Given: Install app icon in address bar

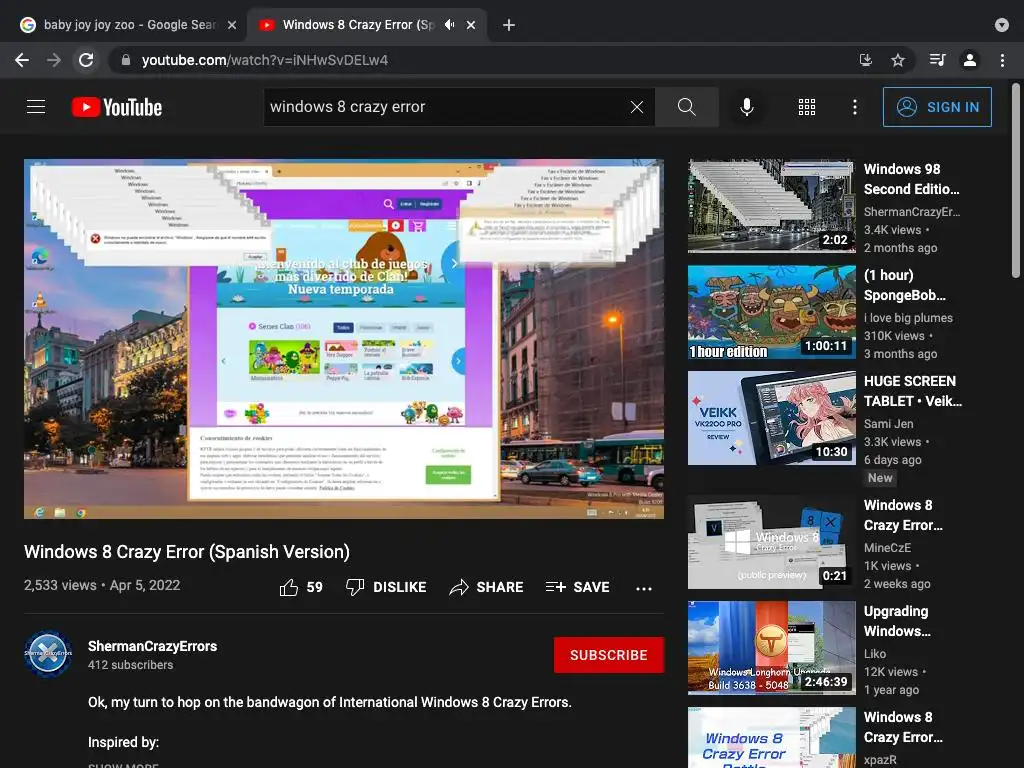Looking at the screenshot, I should tap(865, 60).
